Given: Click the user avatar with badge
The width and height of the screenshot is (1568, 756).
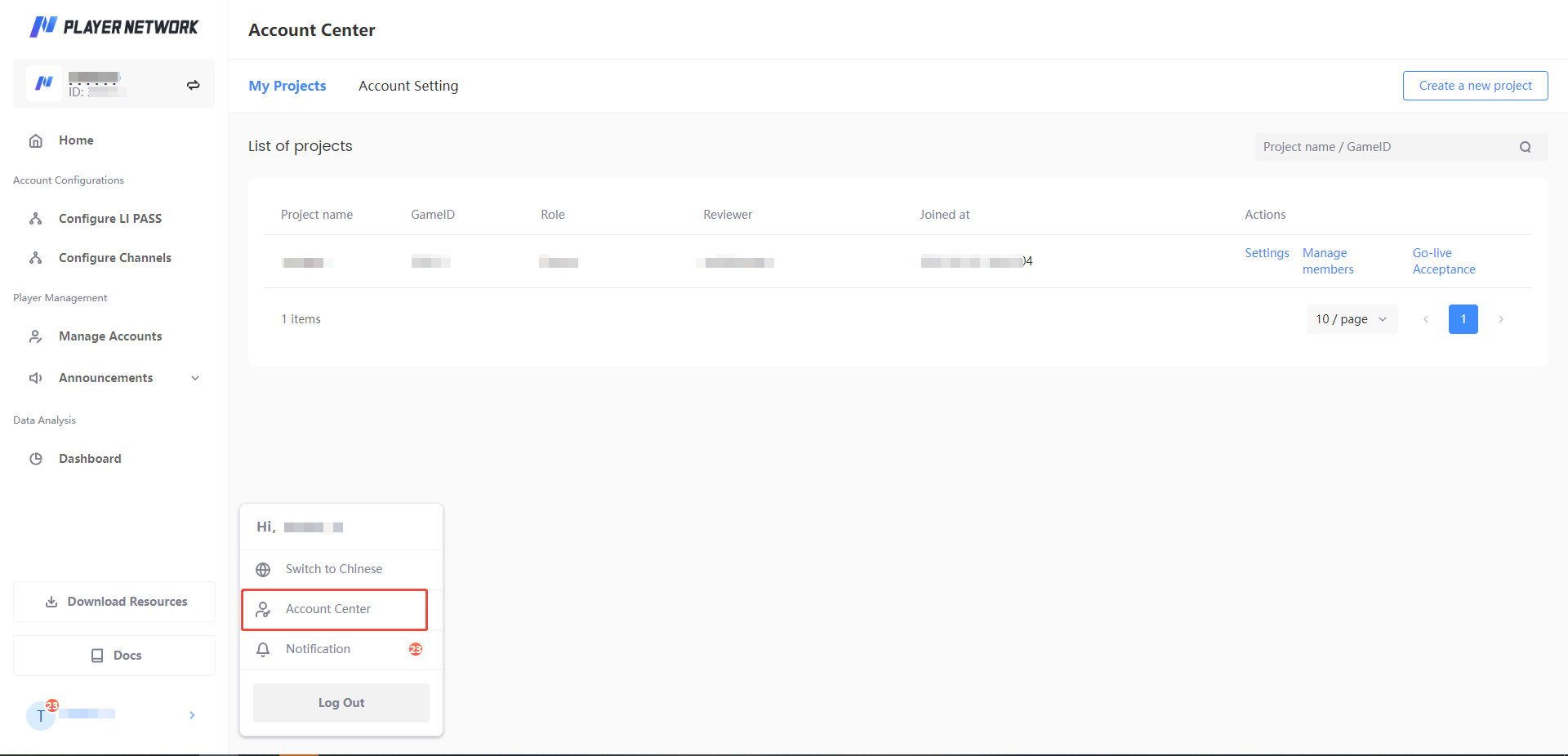Looking at the screenshot, I should [x=41, y=715].
